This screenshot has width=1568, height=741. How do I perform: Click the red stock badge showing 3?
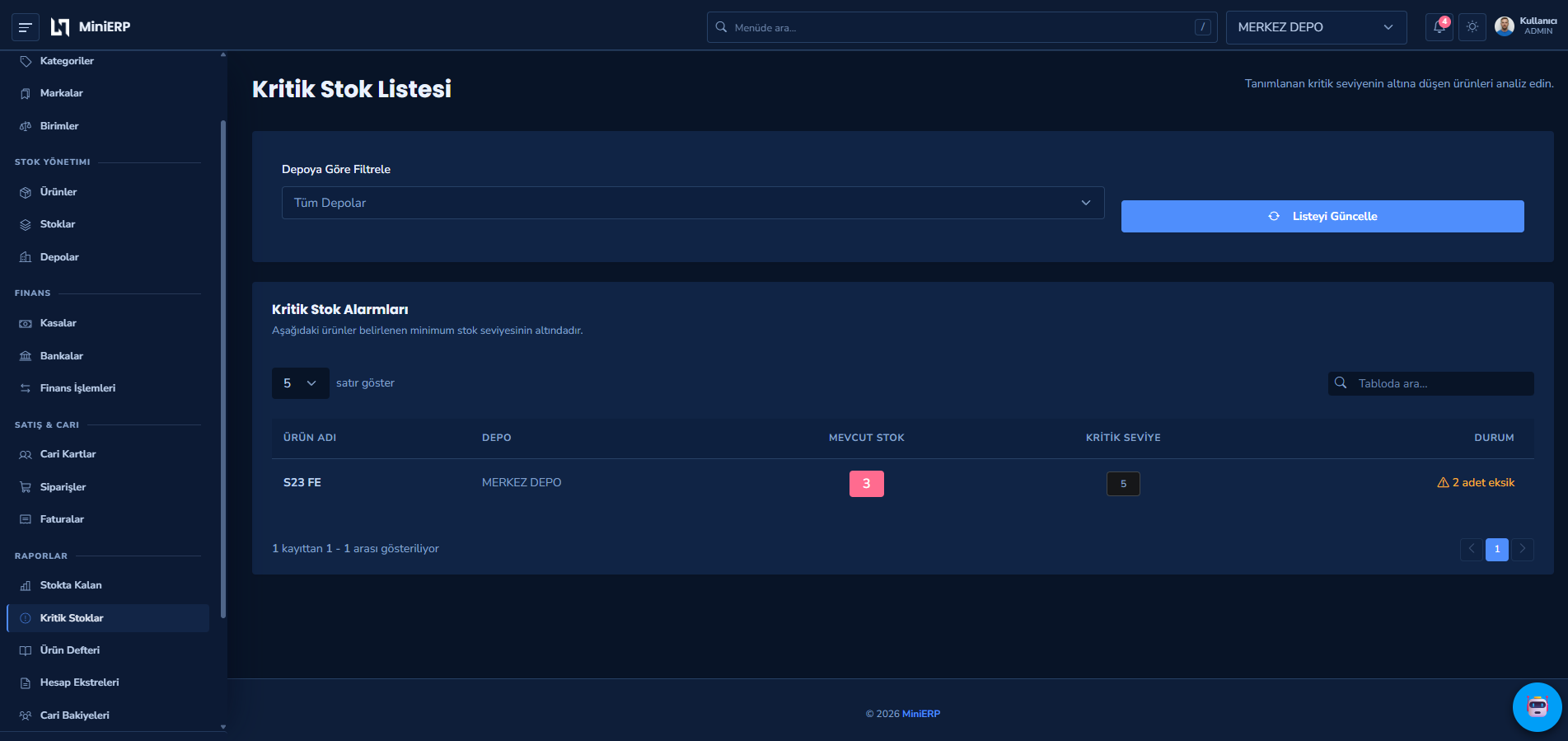click(x=867, y=484)
